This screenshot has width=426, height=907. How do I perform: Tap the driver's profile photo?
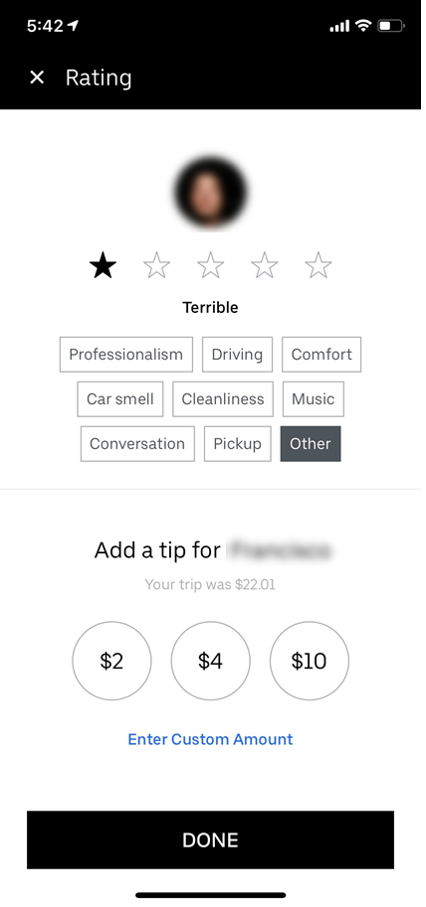click(211, 192)
